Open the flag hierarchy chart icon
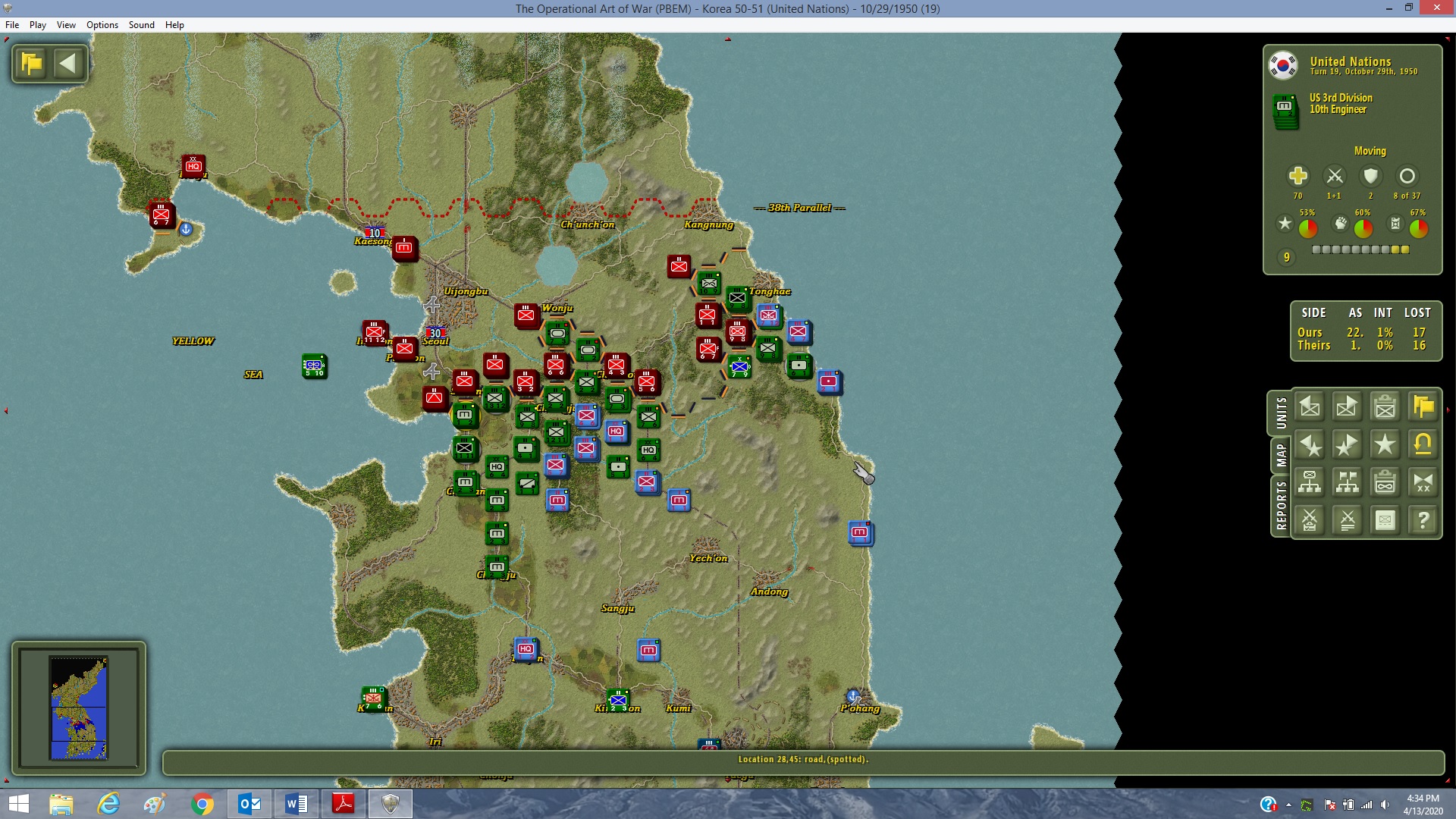 point(1348,482)
